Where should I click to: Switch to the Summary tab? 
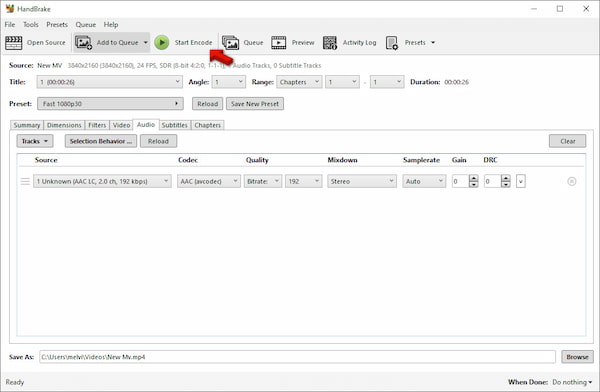[x=26, y=125]
